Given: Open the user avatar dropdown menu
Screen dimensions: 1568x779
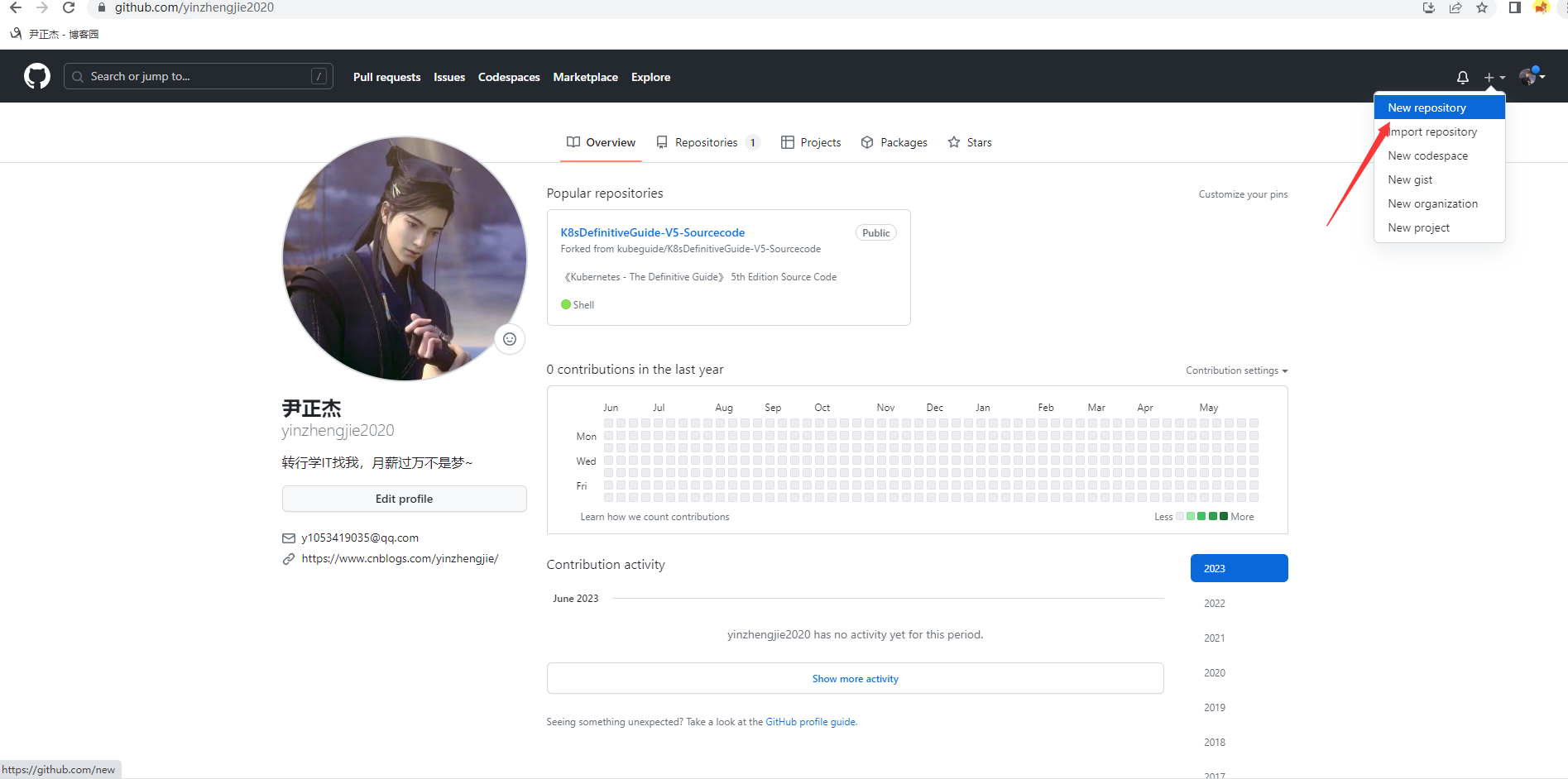Looking at the screenshot, I should (1532, 77).
